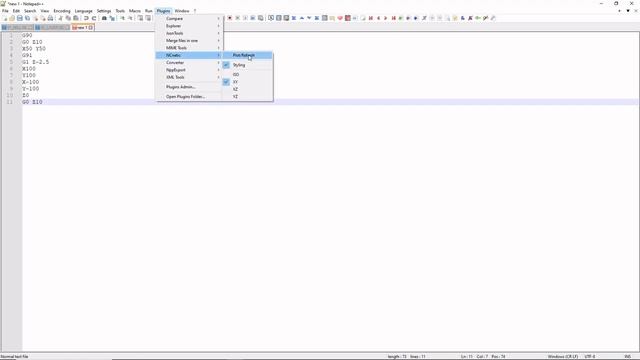Click the Find binoculars toolbar icon
Viewport: 640px width, 360px height.
(x=104, y=18)
